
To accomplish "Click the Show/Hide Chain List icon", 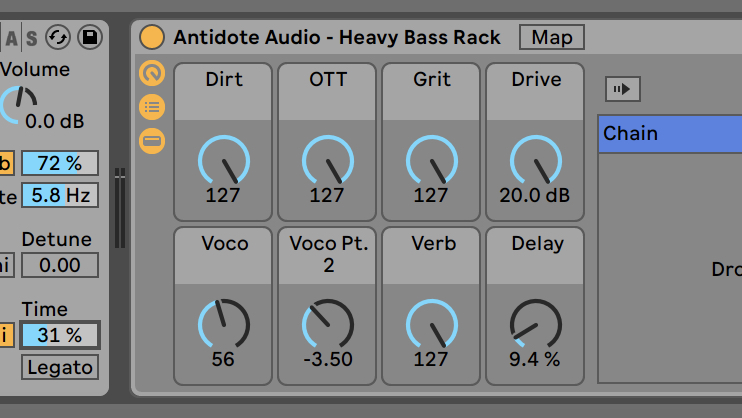I will click(x=152, y=107).
